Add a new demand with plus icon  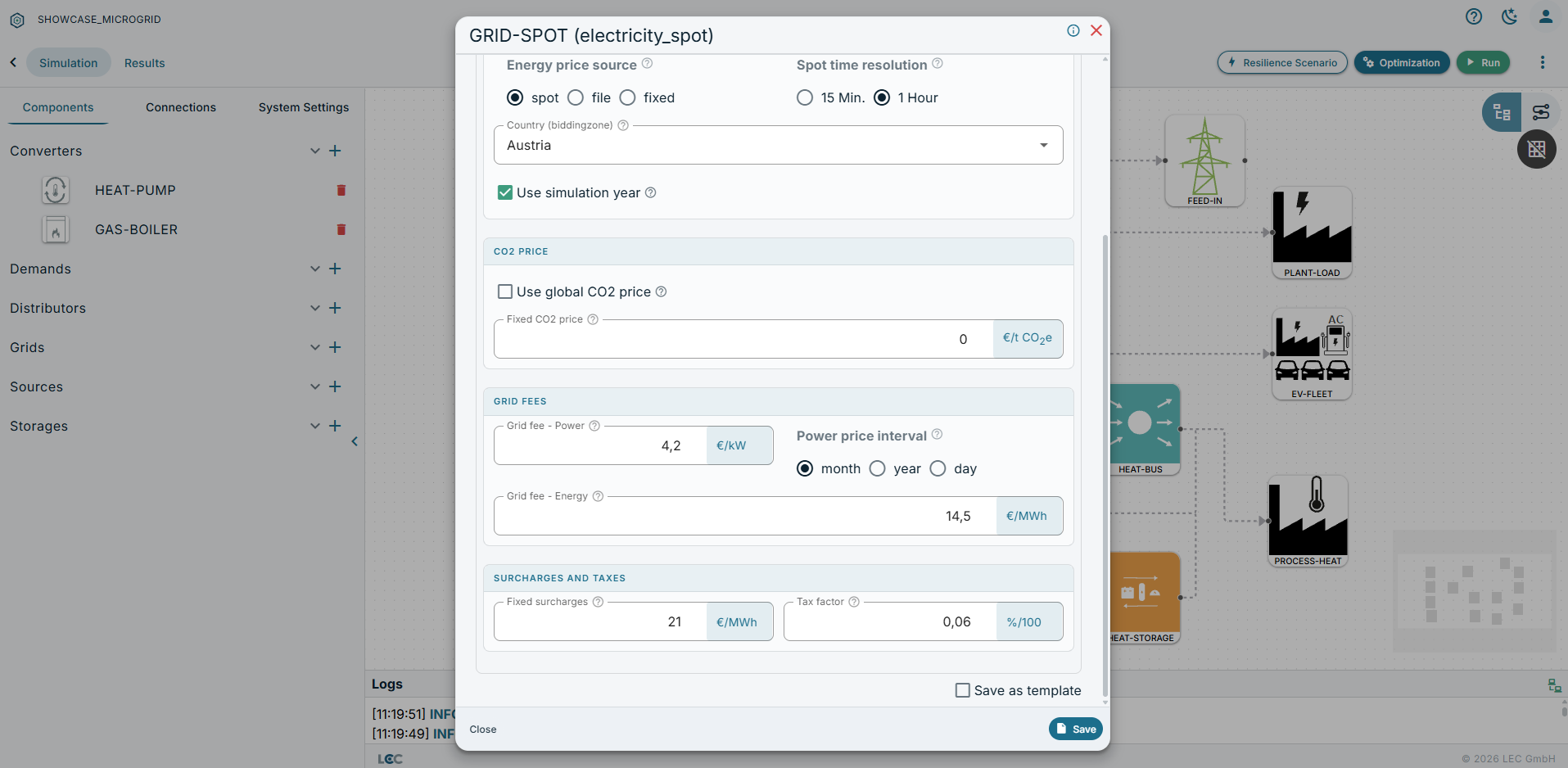(335, 269)
